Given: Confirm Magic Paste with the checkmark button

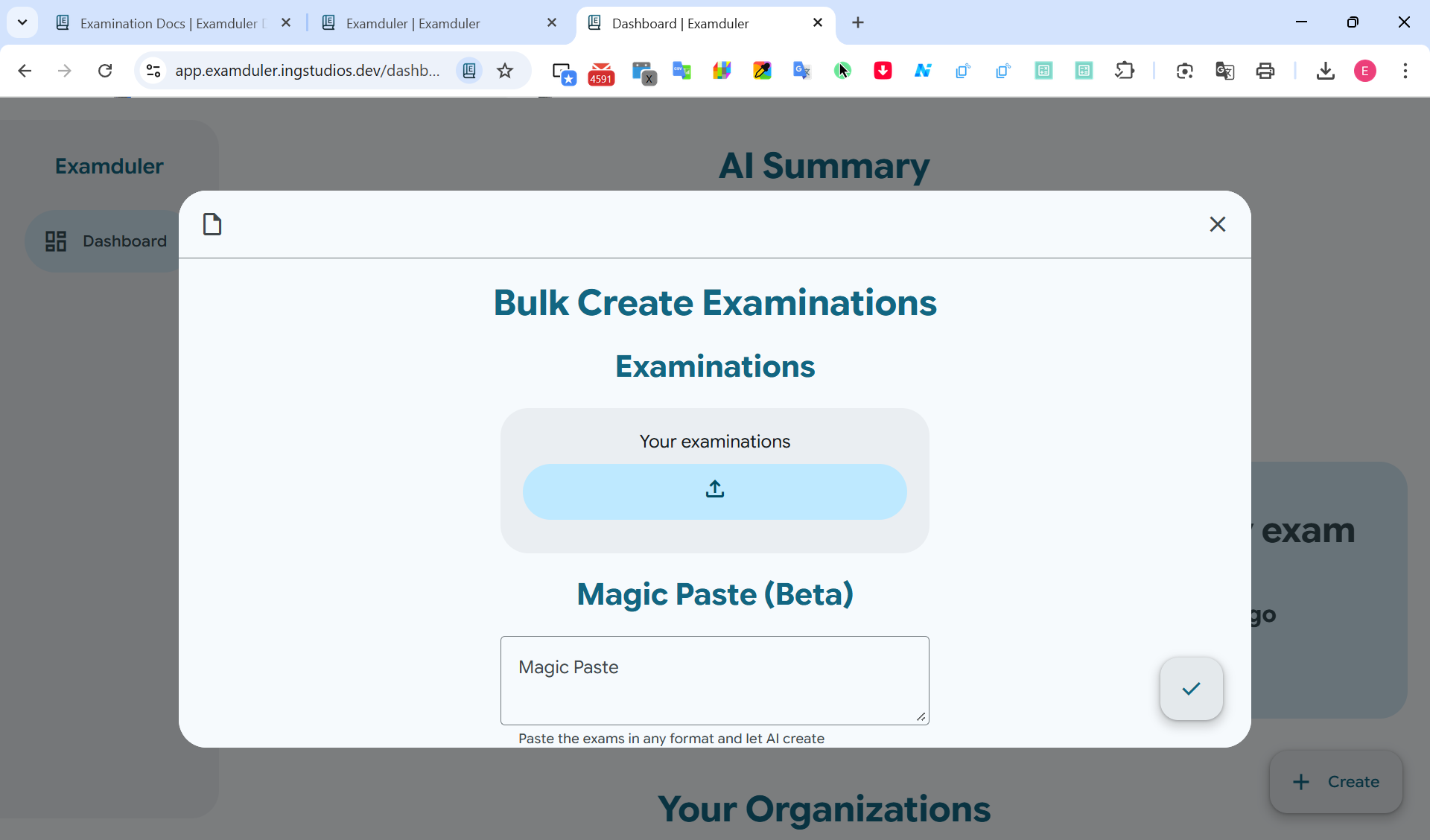Looking at the screenshot, I should coord(1190,689).
